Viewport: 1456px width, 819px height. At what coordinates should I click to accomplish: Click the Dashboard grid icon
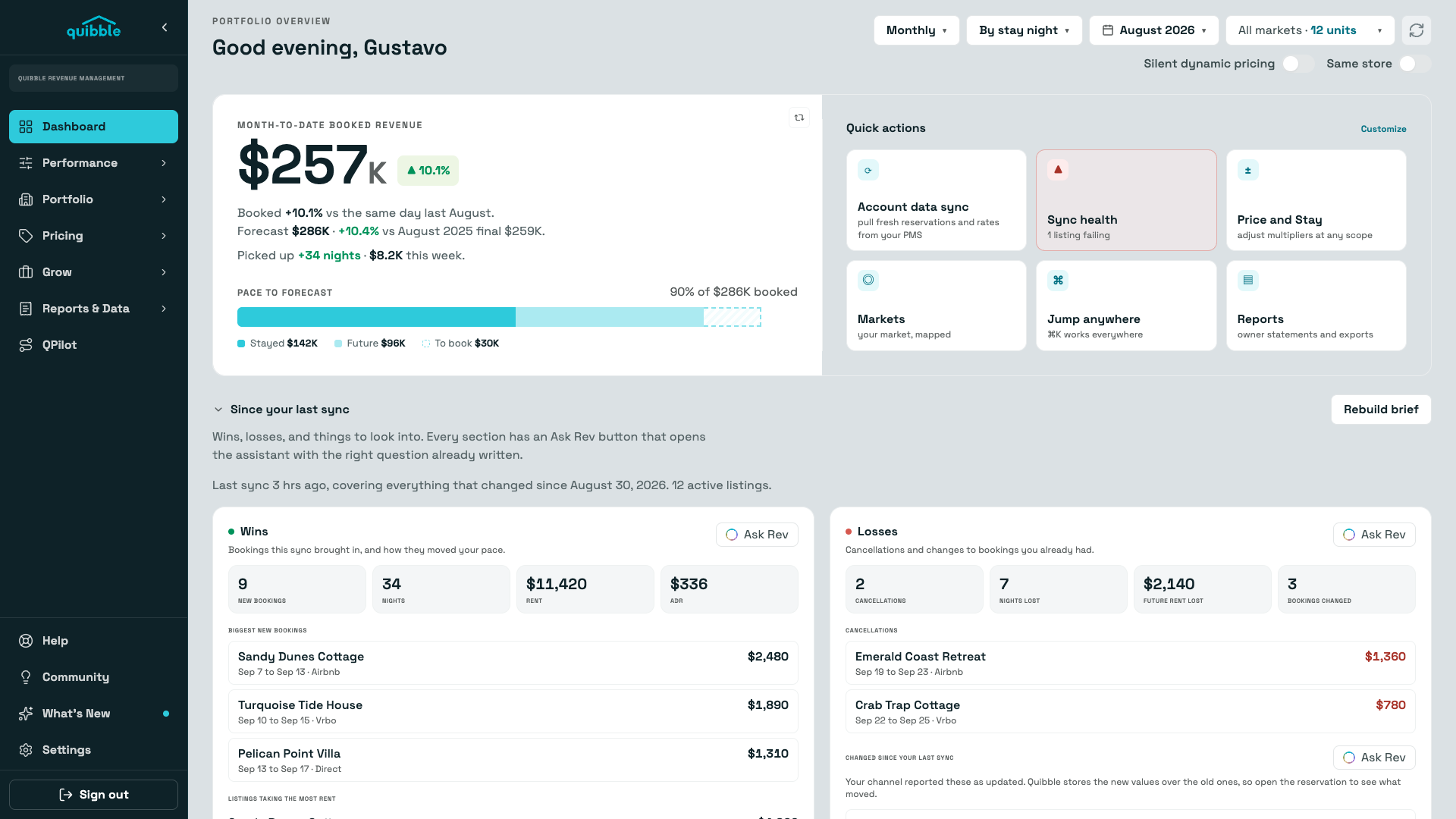pos(26,127)
